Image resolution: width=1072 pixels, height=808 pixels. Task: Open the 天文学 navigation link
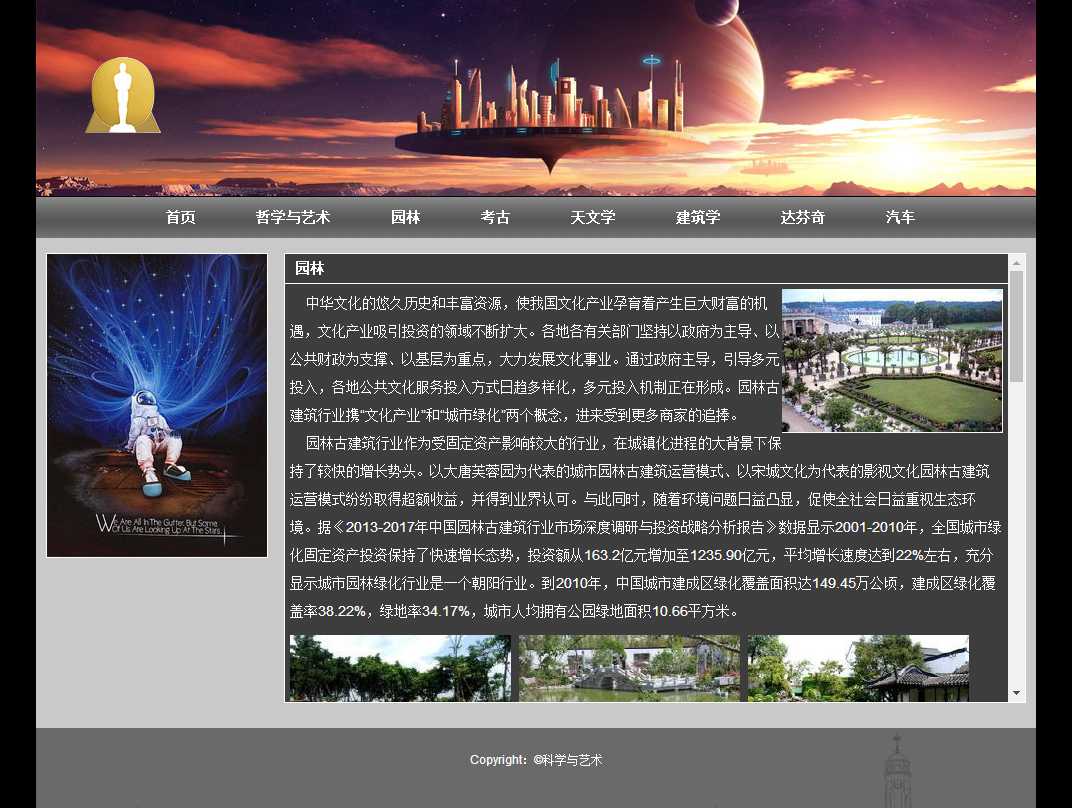tap(593, 217)
